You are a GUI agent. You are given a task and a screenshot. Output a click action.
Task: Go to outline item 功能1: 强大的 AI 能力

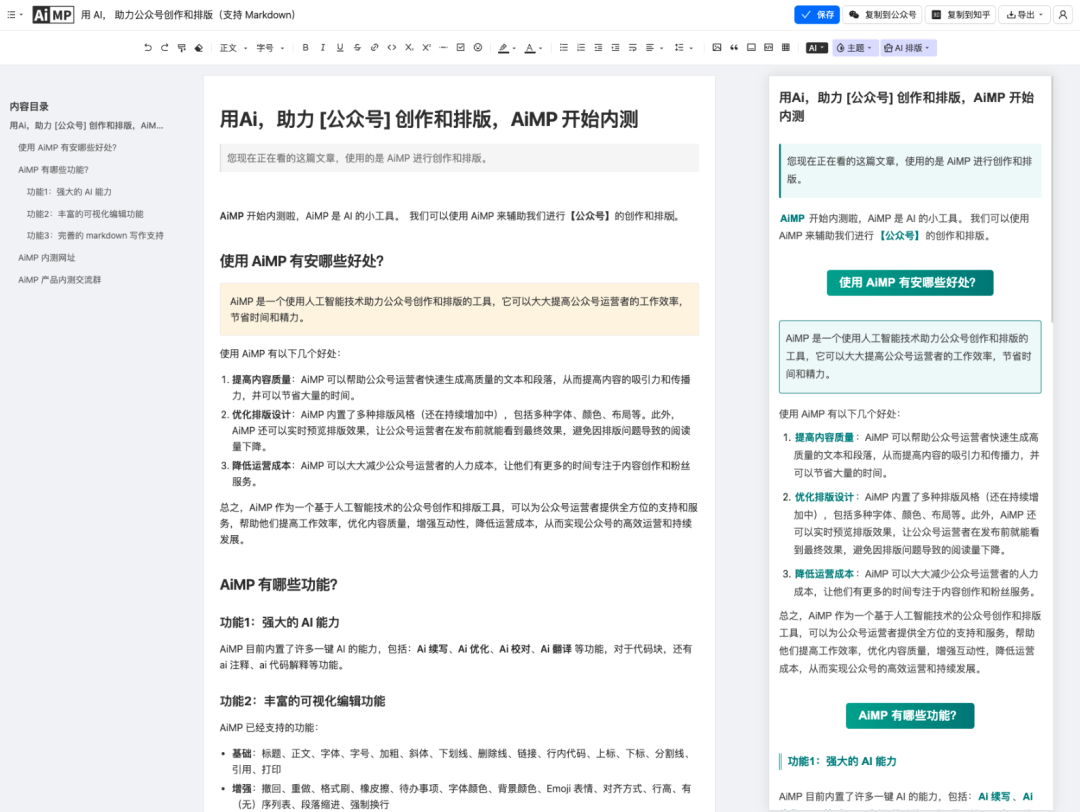tap(69, 191)
